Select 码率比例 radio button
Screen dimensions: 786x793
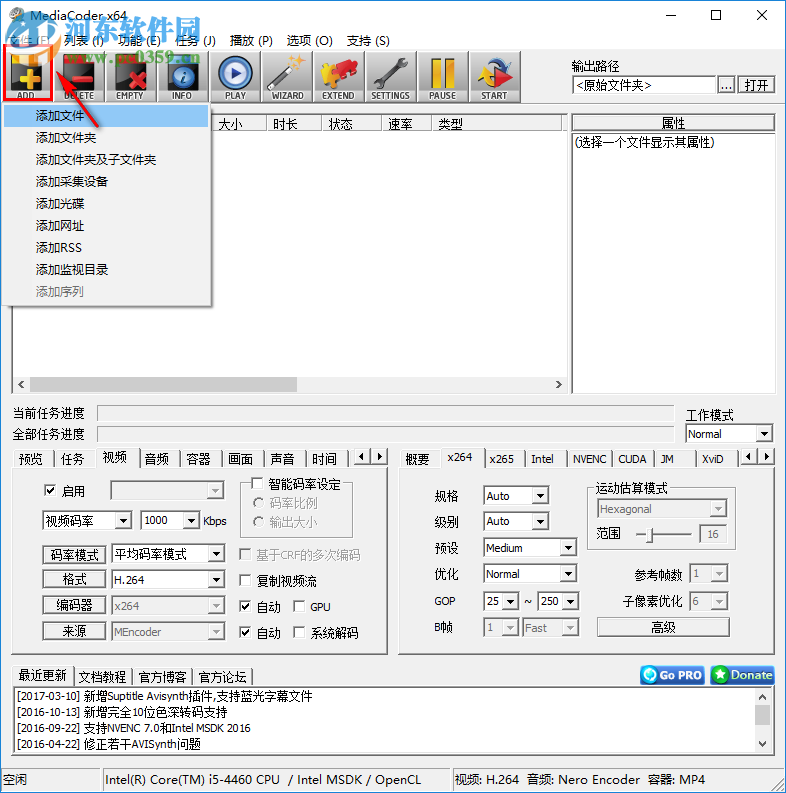click(258, 503)
